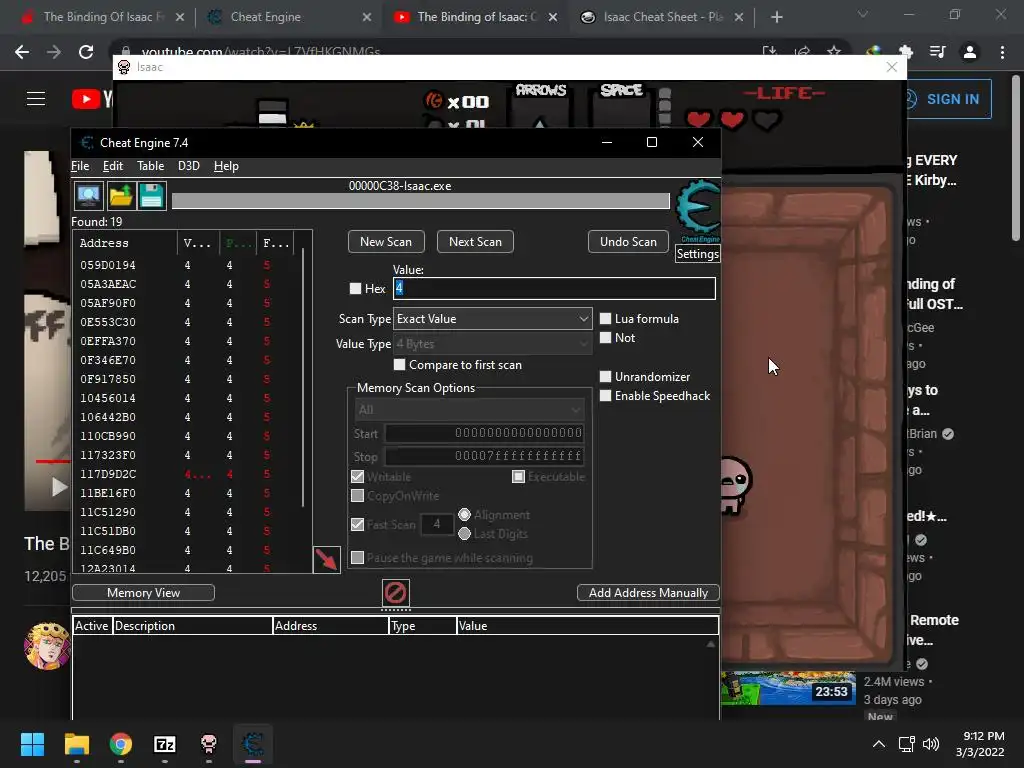The width and height of the screenshot is (1024, 768).
Task: Reload the Chrome page
Action: [x=86, y=52]
